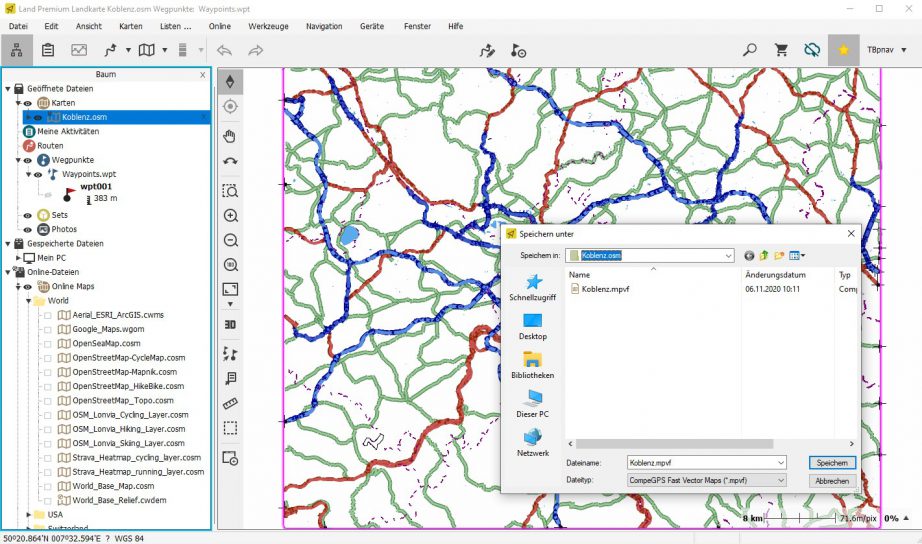This screenshot has height=544, width=922.
Task: Click the zoom in magnifier icon
Action: pos(230,215)
